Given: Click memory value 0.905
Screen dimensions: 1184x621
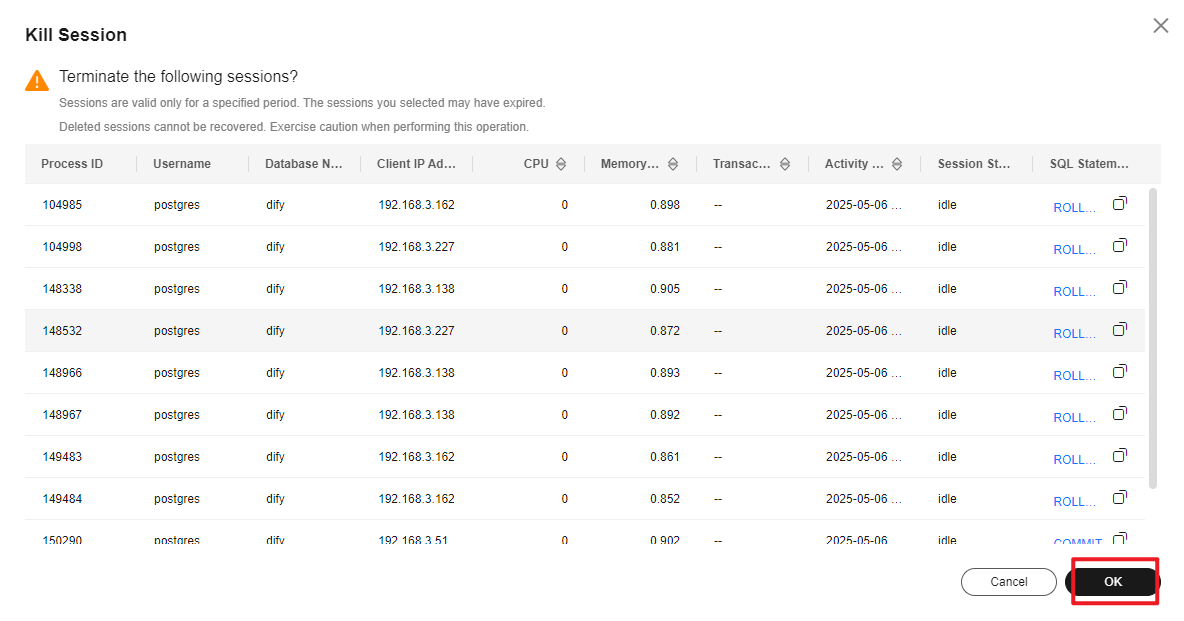Looking at the screenshot, I should click(x=664, y=289).
